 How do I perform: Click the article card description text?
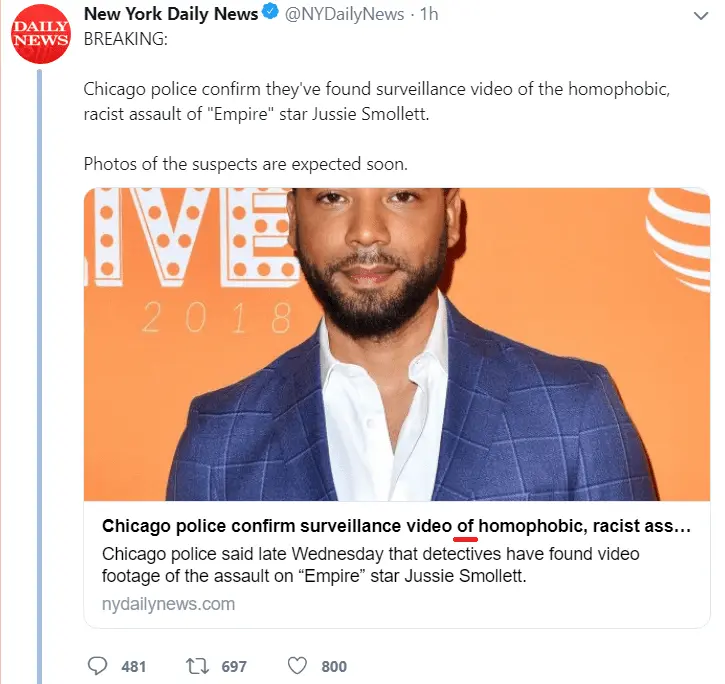pyautogui.click(x=370, y=565)
